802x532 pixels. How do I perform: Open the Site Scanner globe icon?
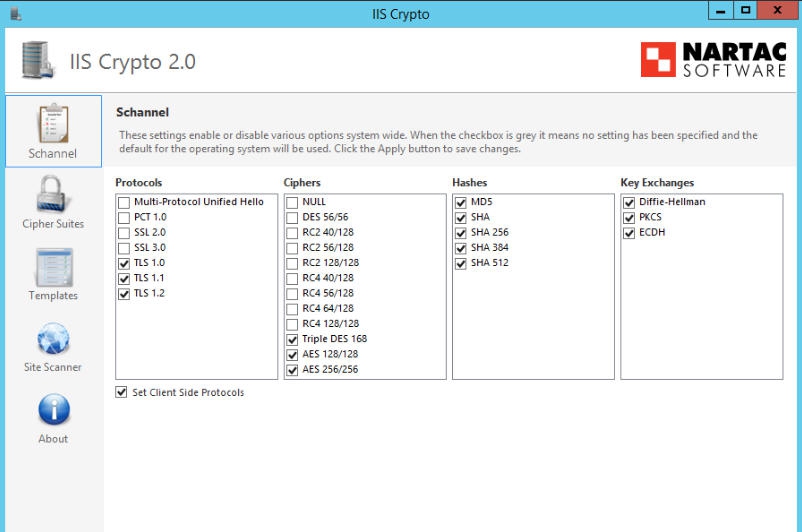pos(53,338)
